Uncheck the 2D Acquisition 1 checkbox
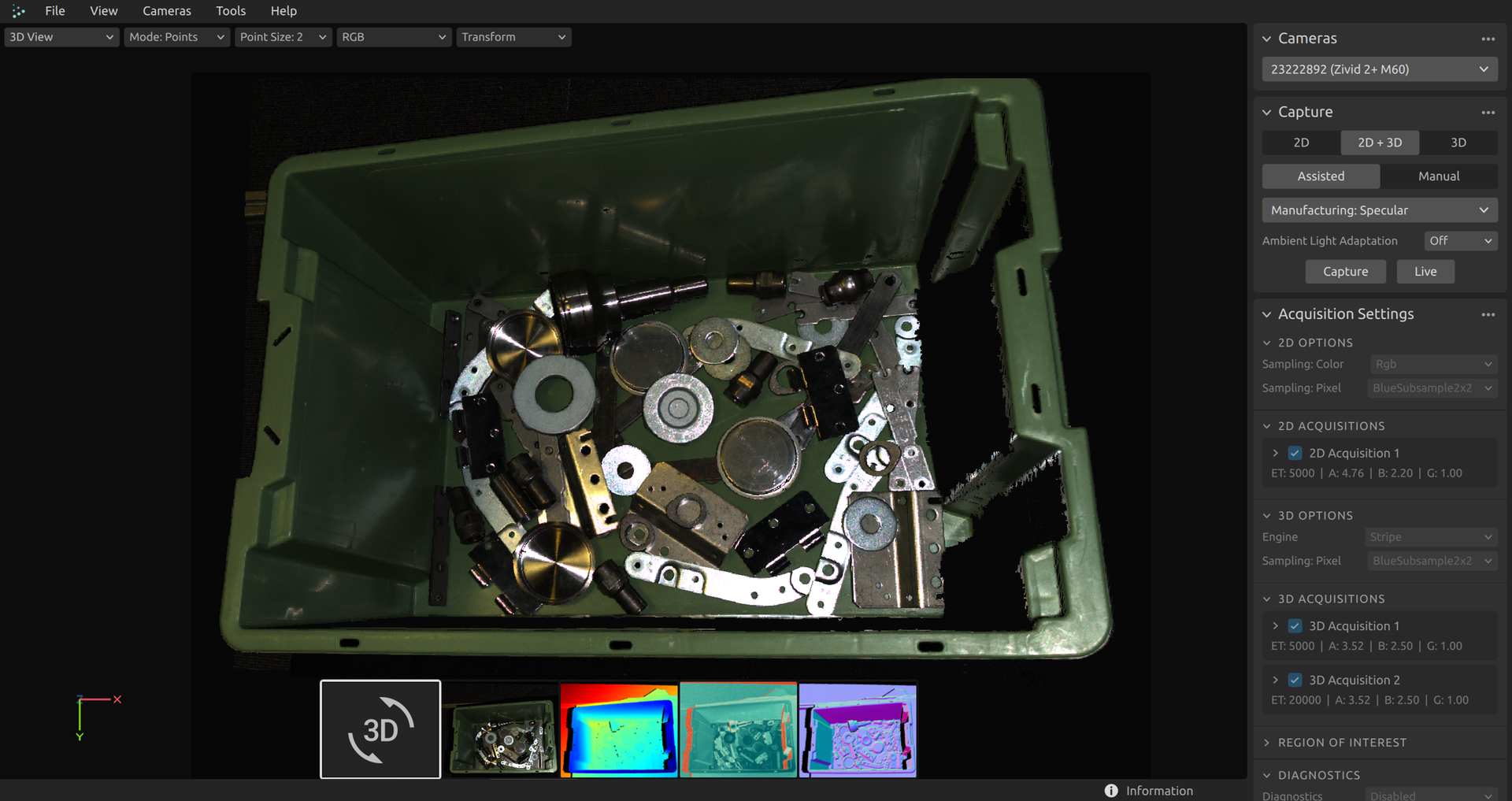 [x=1295, y=453]
